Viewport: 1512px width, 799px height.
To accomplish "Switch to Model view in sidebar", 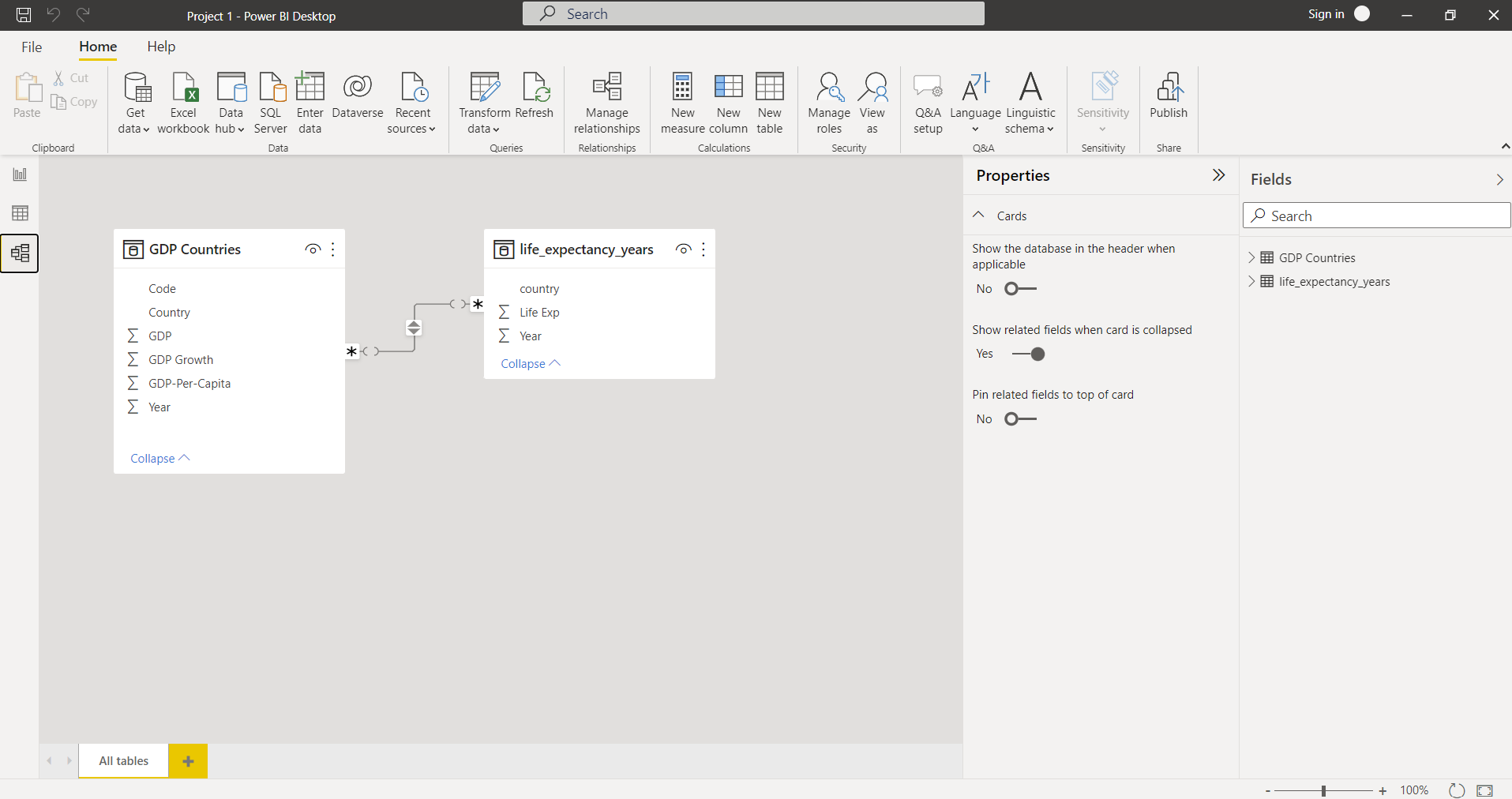I will tap(20, 253).
